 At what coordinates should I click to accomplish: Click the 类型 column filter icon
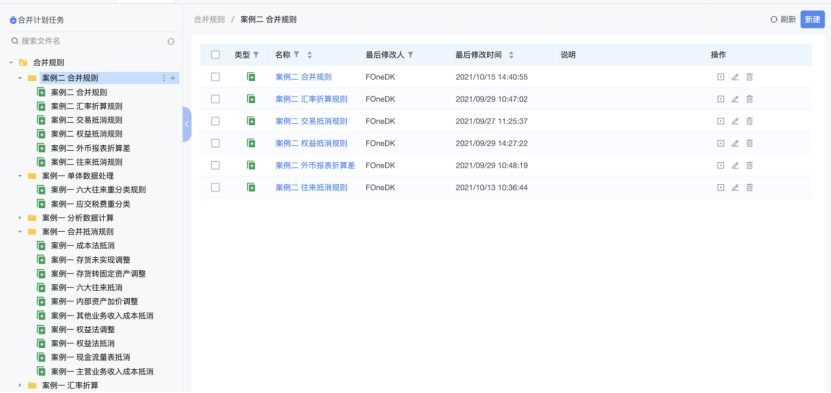pos(257,55)
